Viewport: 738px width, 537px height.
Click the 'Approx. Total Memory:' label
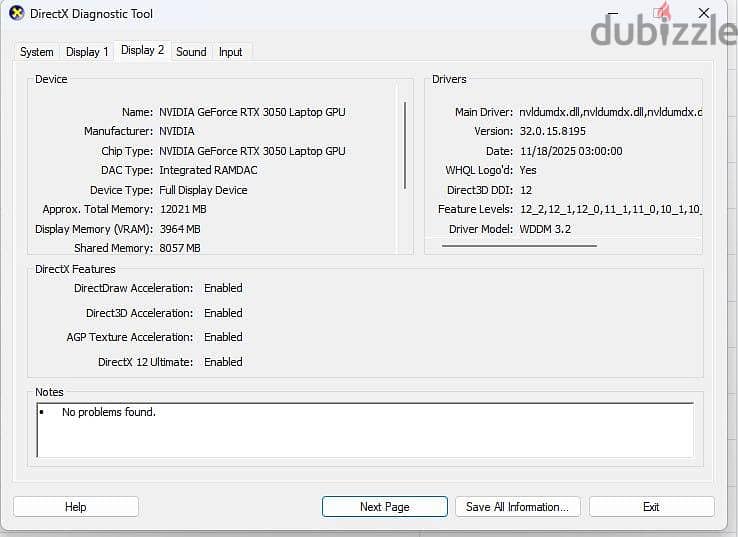97,209
